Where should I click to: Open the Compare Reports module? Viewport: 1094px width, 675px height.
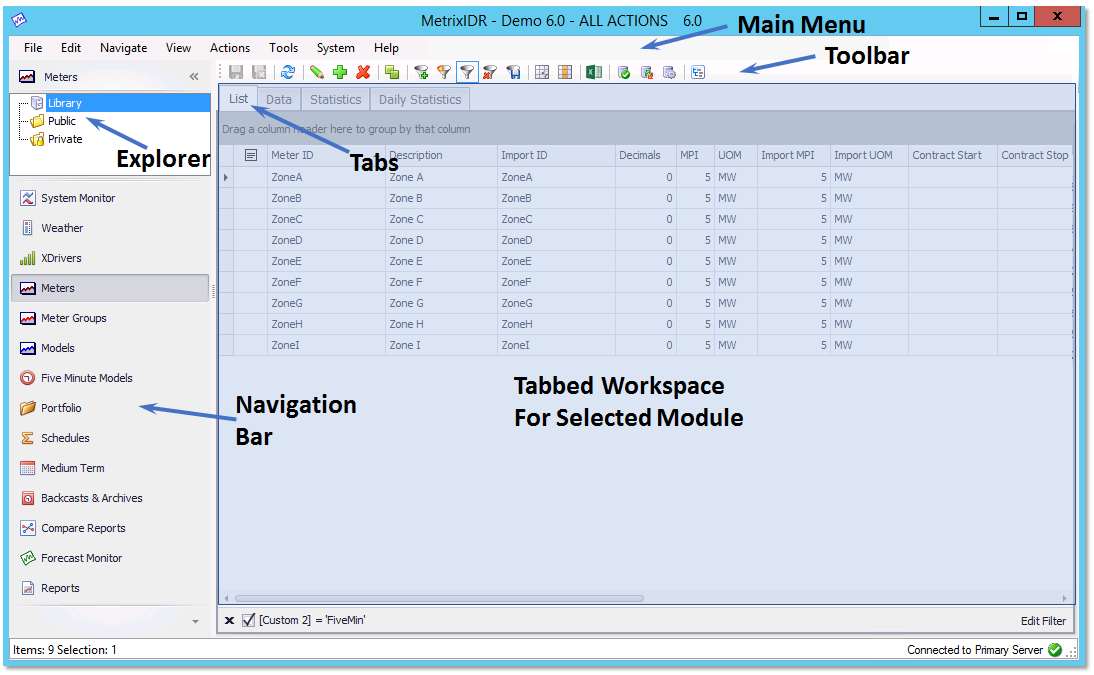(x=110, y=528)
